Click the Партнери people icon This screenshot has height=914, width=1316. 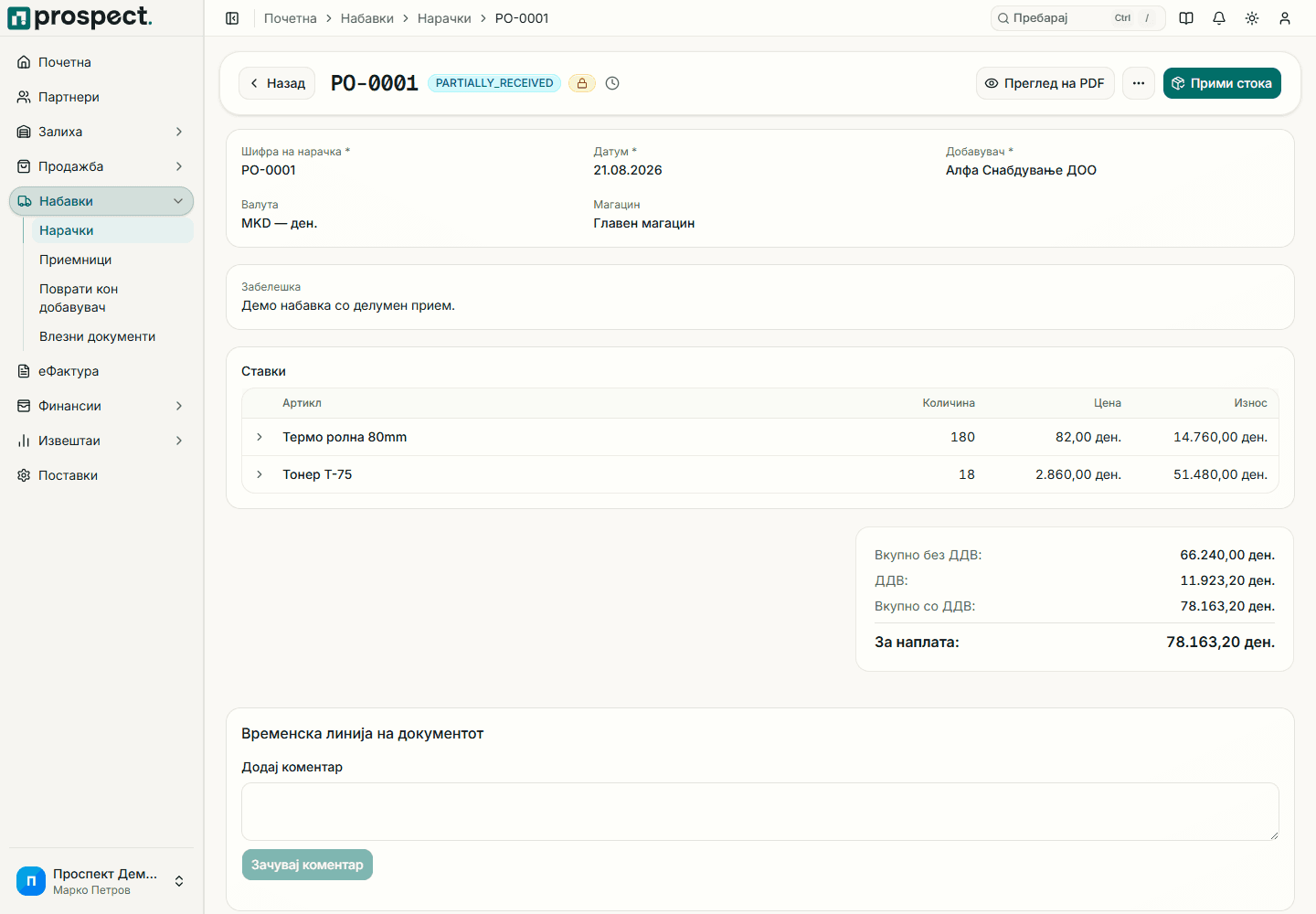click(x=24, y=97)
